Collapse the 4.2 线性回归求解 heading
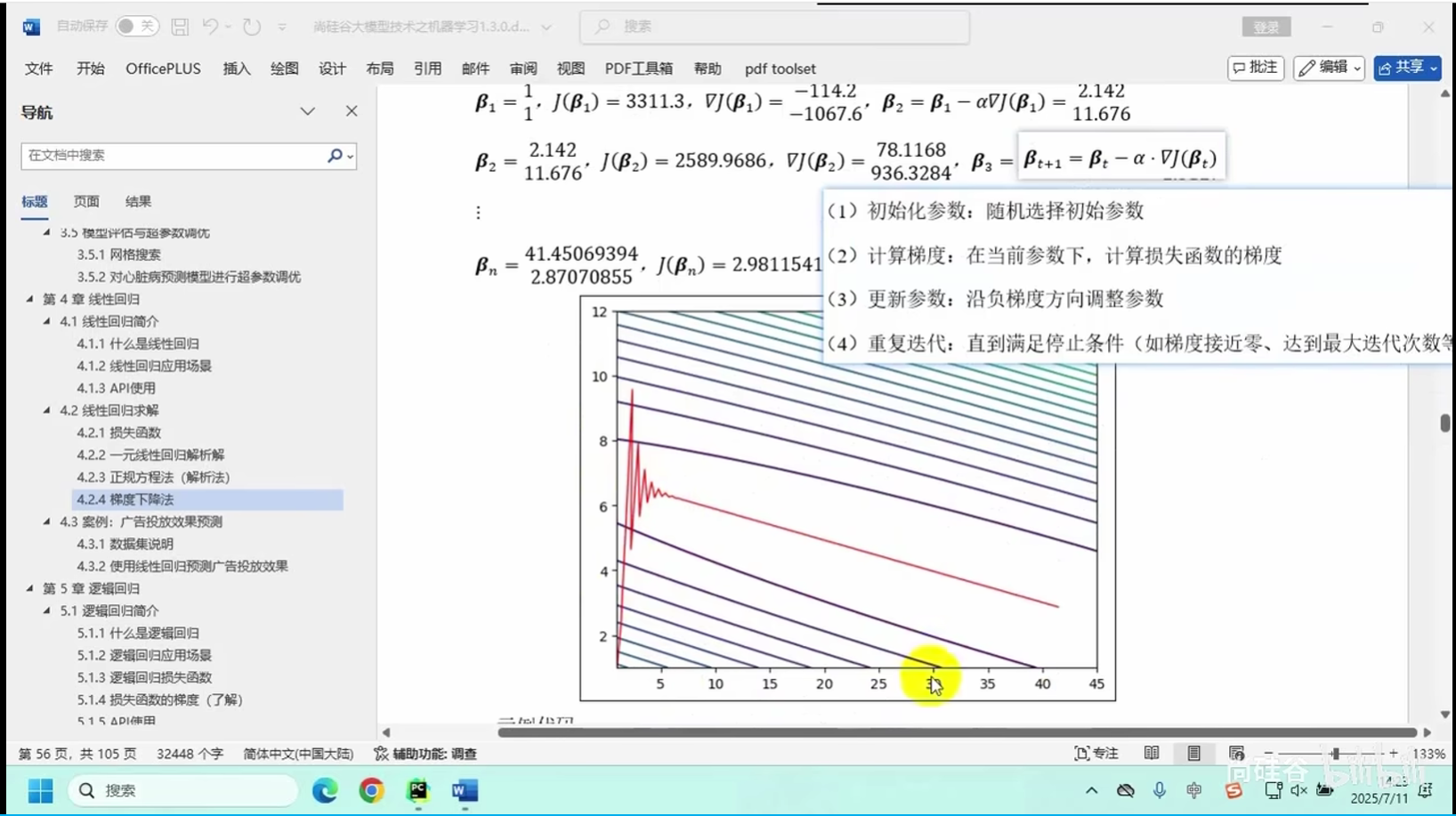 pos(46,410)
